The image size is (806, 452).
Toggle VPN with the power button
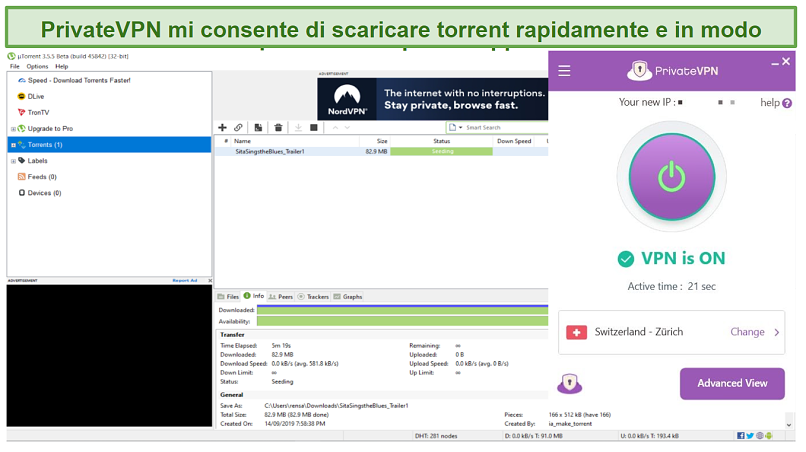pyautogui.click(x=672, y=177)
